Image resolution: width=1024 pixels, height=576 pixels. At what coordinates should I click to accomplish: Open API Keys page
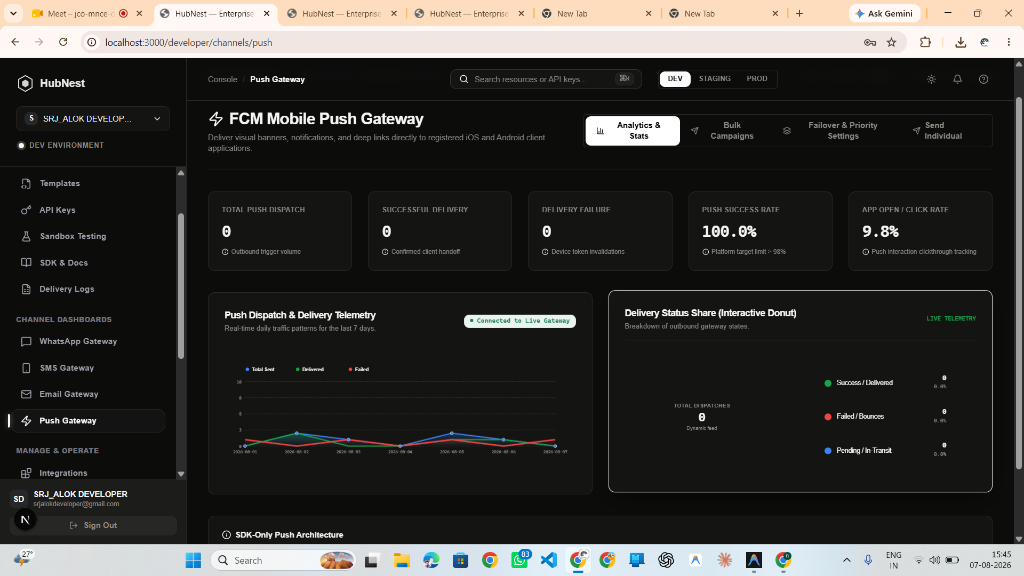(57, 210)
